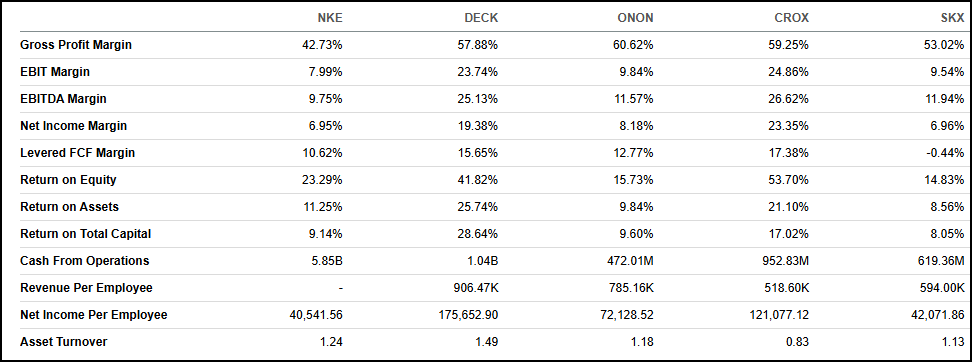
Task: Click Net Income Per Employee label
Action: click(94, 315)
